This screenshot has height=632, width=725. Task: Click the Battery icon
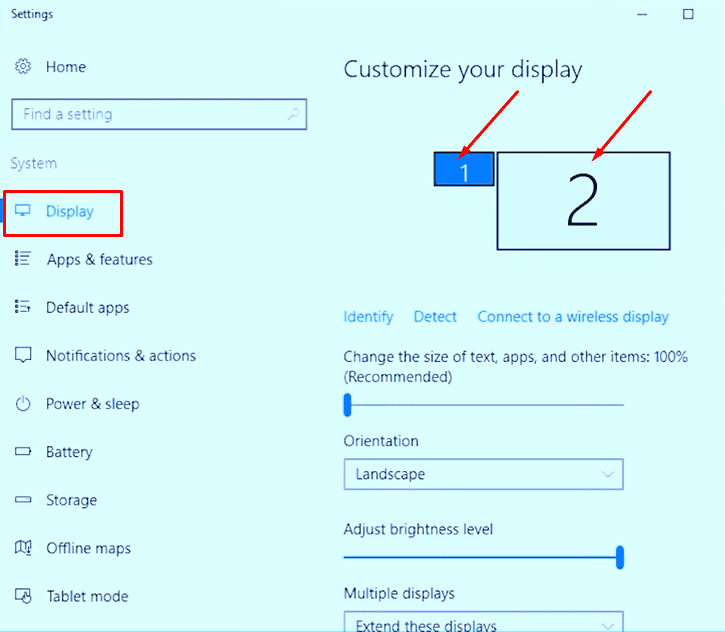tap(23, 451)
